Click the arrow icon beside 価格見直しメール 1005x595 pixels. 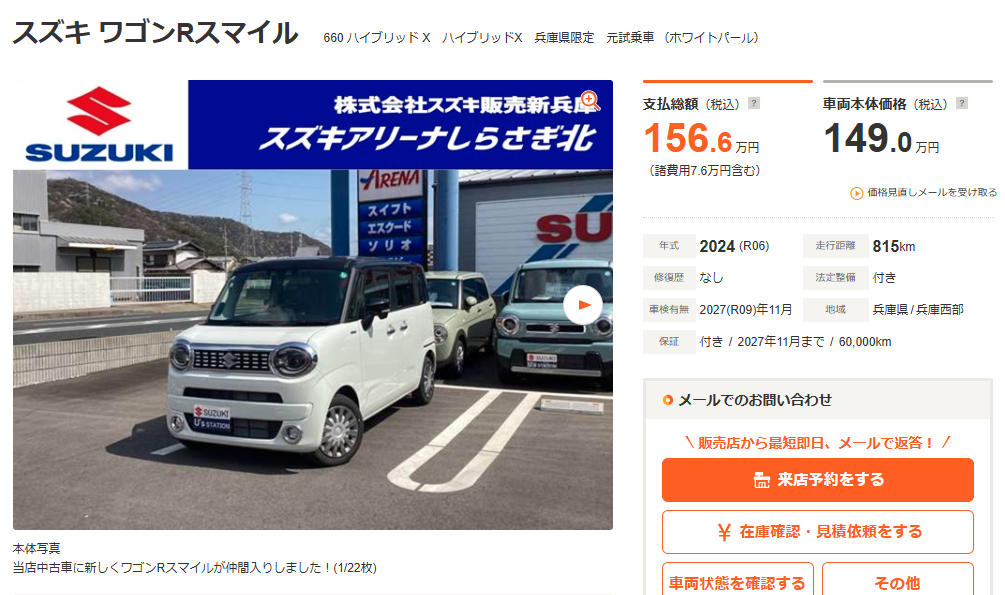coord(856,193)
